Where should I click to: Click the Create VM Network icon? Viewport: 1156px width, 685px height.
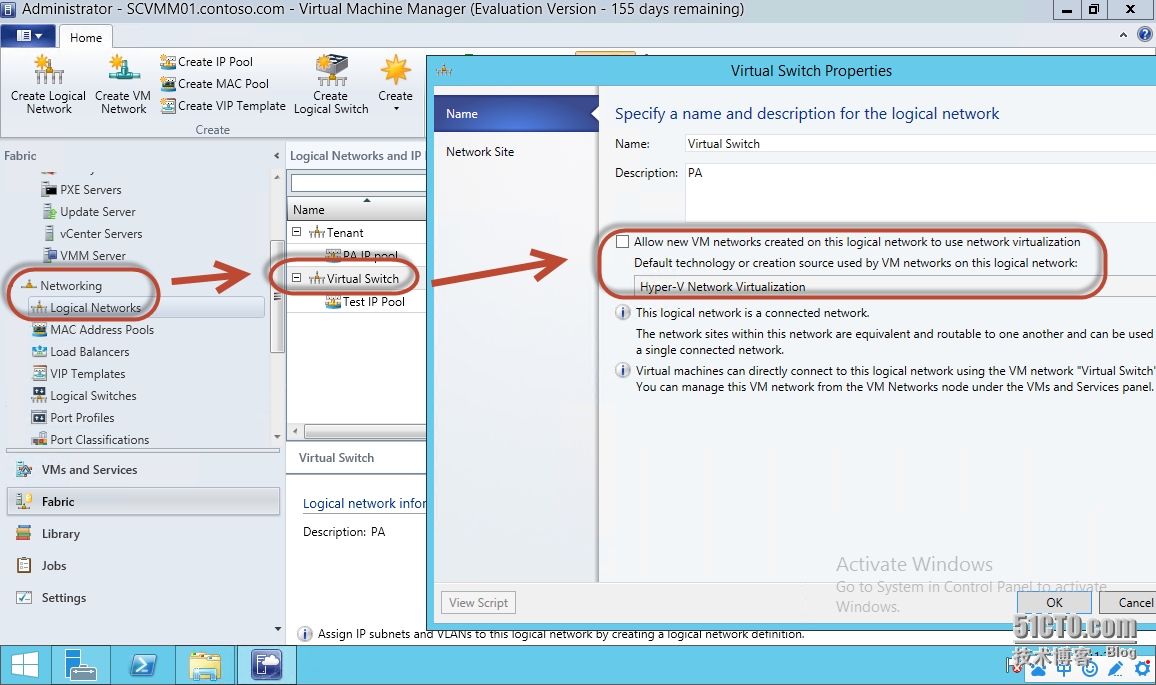[x=124, y=69]
